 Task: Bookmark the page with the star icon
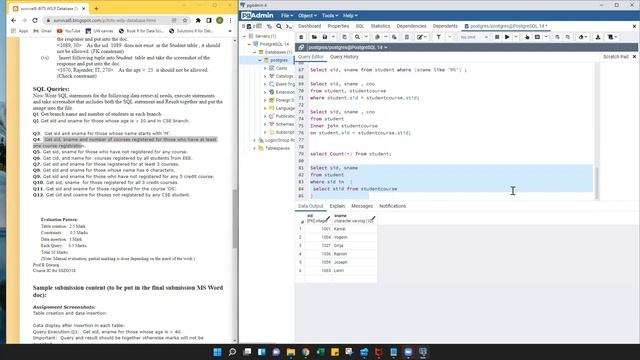point(184,20)
